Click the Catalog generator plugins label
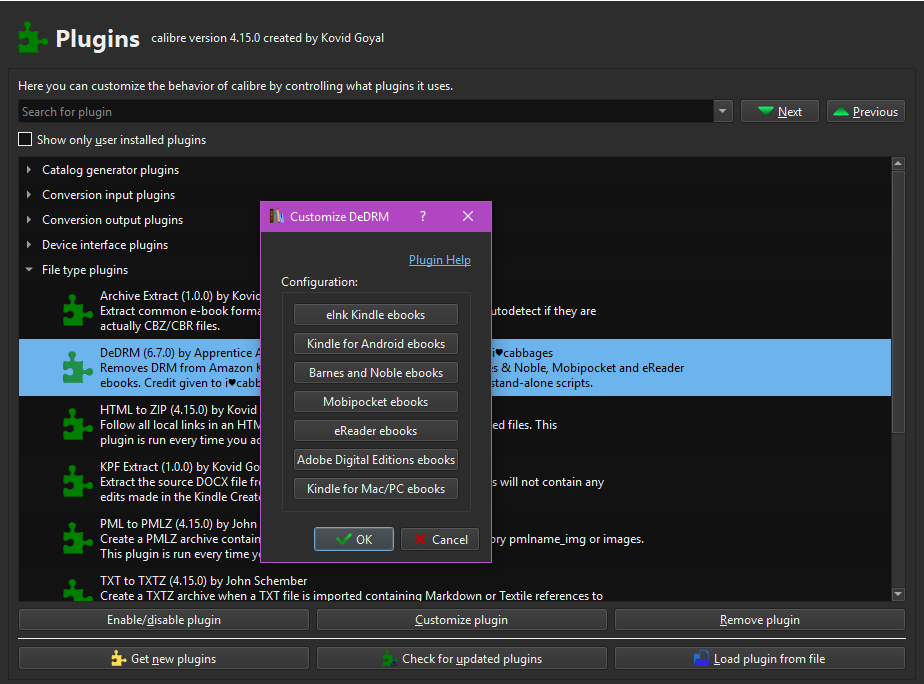The width and height of the screenshot is (924, 684). tap(110, 170)
